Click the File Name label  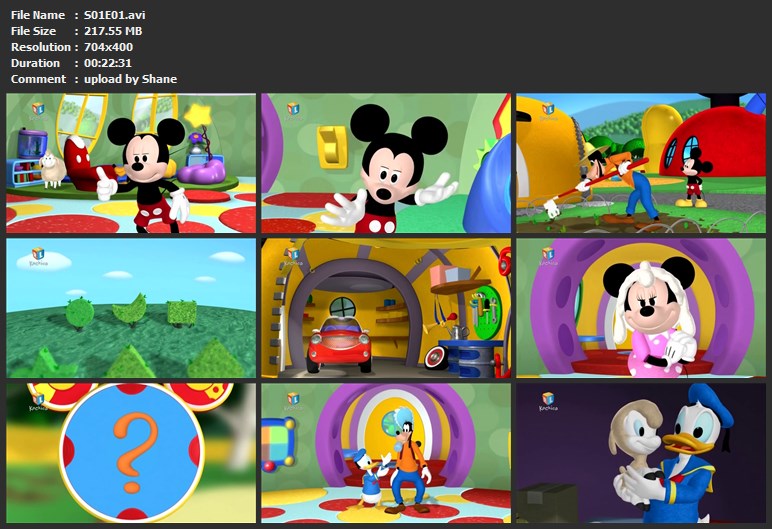pos(38,15)
